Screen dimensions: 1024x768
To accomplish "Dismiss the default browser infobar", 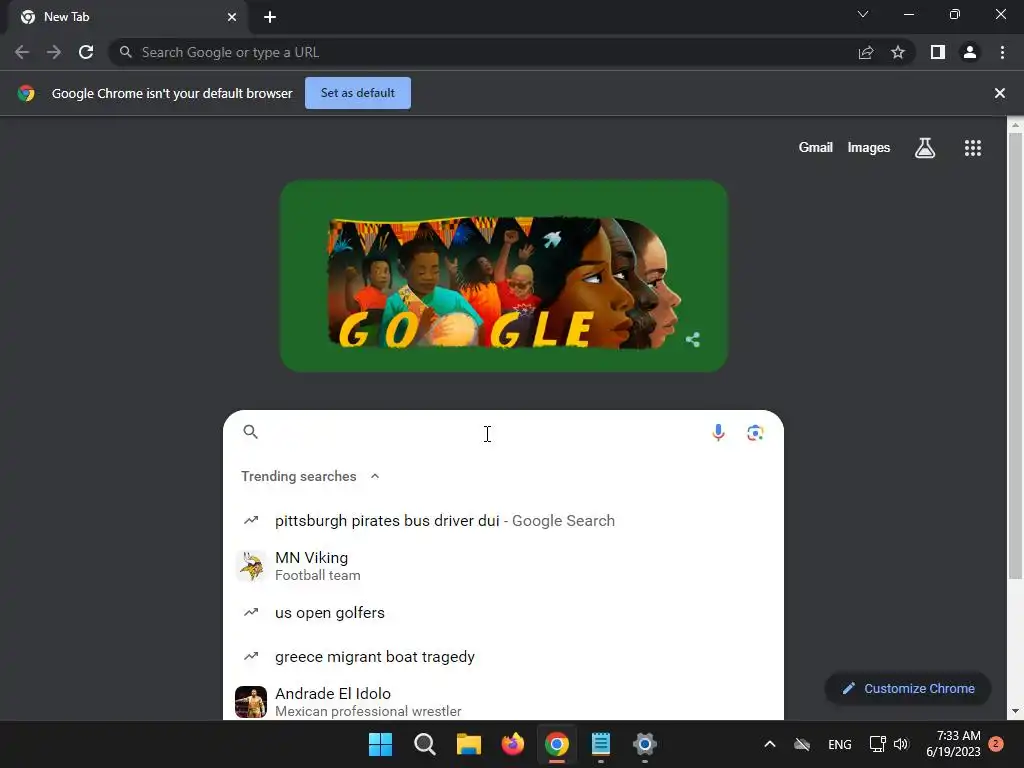I will click(x=999, y=93).
